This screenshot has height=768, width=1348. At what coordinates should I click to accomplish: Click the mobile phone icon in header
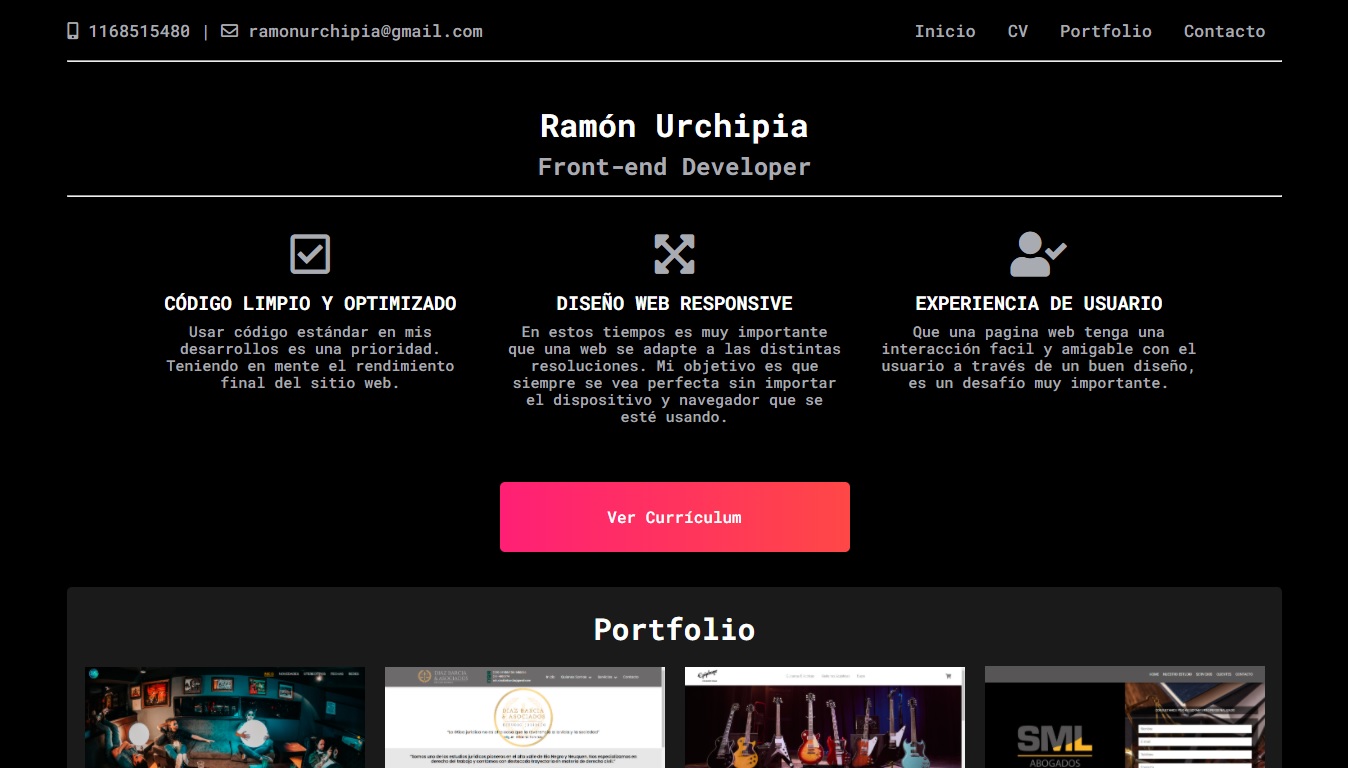pos(73,31)
